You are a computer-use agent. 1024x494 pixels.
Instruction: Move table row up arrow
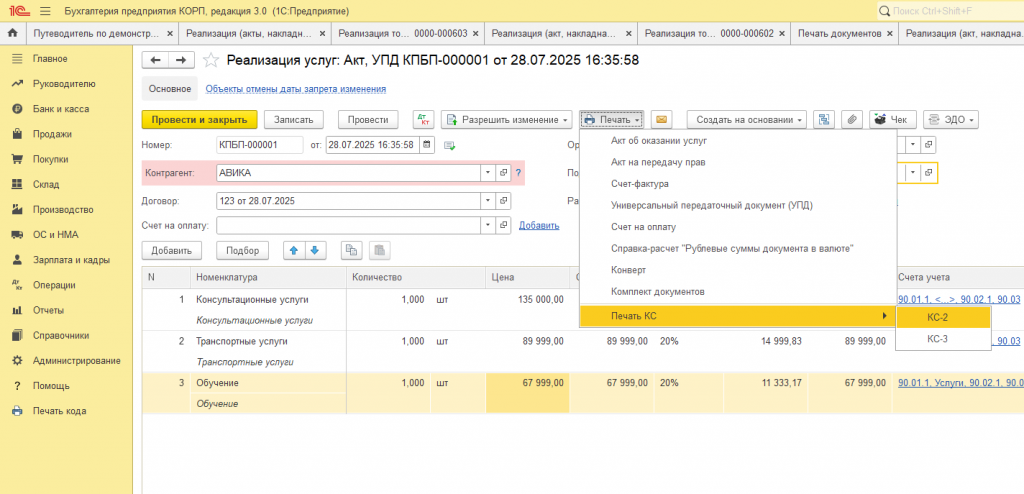coord(294,250)
